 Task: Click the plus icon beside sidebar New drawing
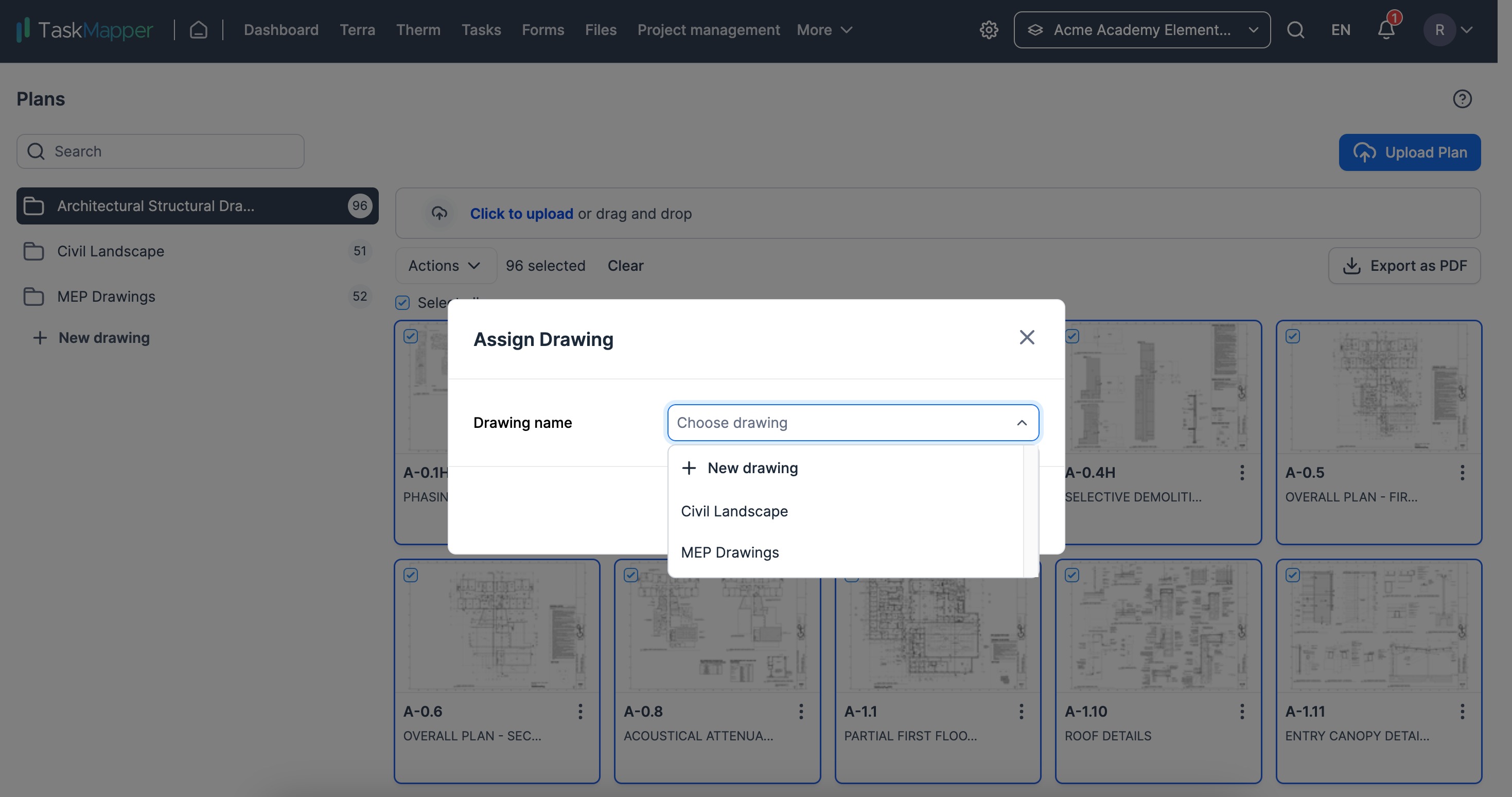(x=39, y=338)
